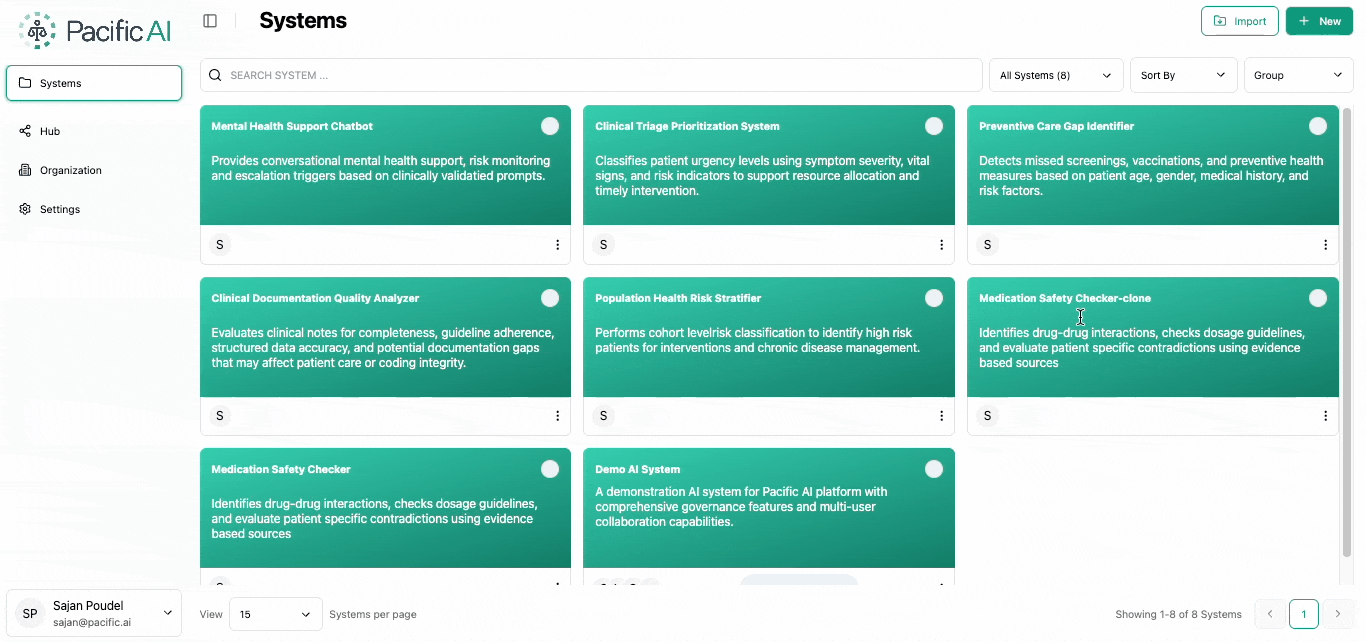The image size is (1366, 642).
Task: Select the Demo AI System card circle
Action: click(x=934, y=469)
